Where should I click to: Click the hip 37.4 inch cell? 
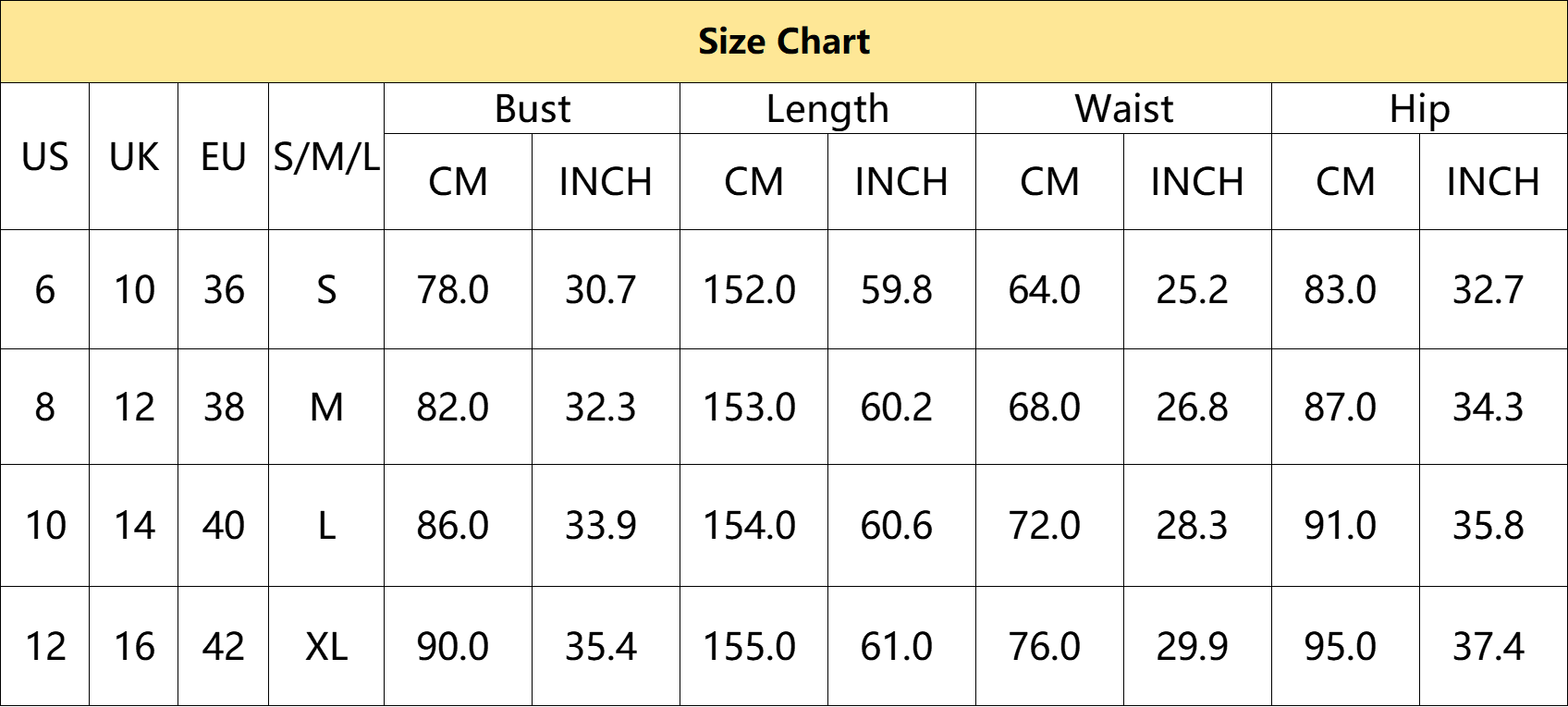(1494, 646)
